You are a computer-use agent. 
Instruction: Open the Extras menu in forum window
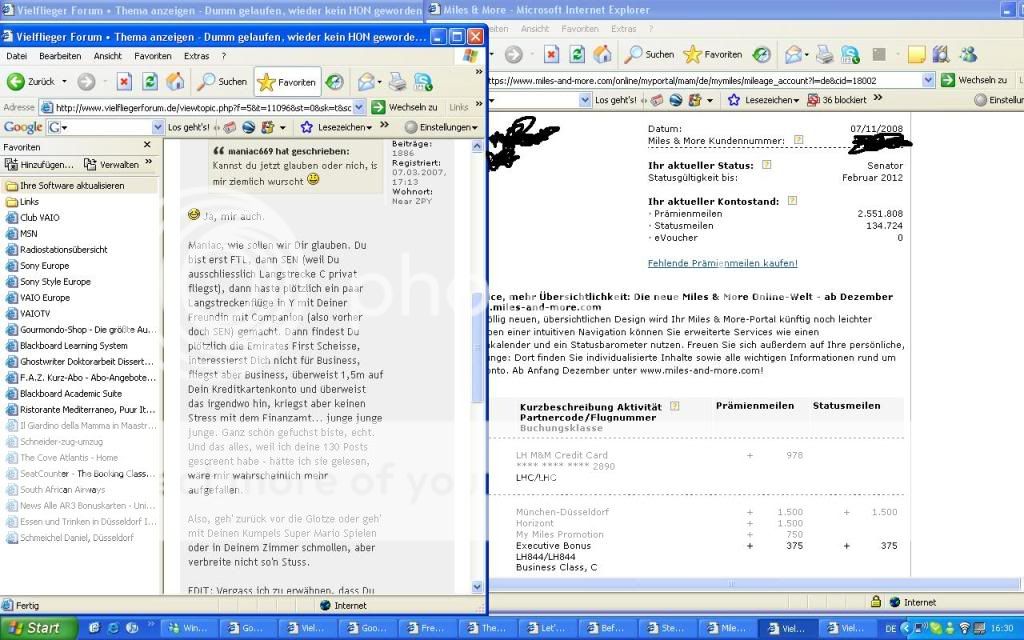196,56
